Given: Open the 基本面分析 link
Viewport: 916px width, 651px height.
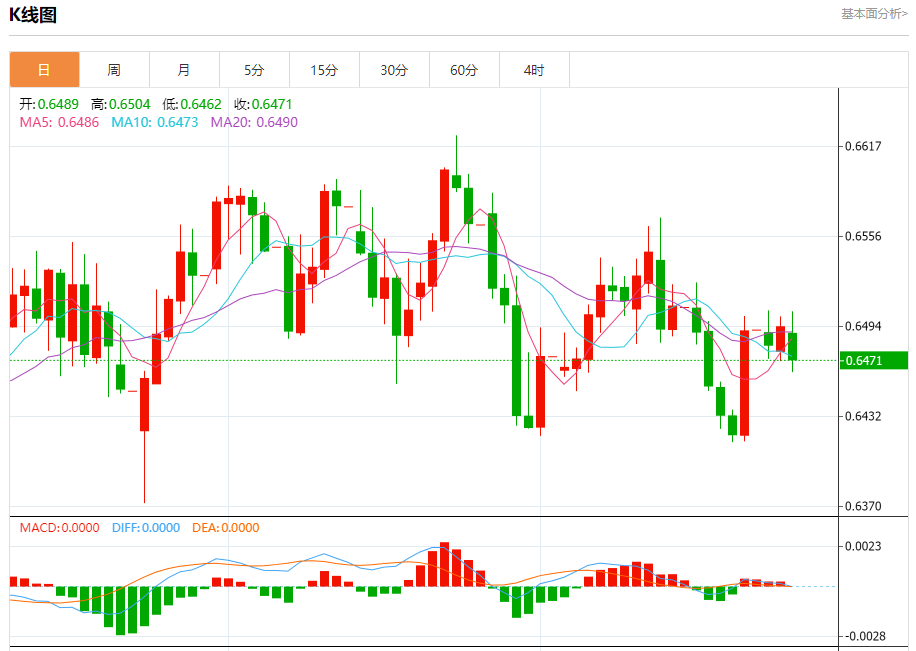Looking at the screenshot, I should [x=874, y=13].
